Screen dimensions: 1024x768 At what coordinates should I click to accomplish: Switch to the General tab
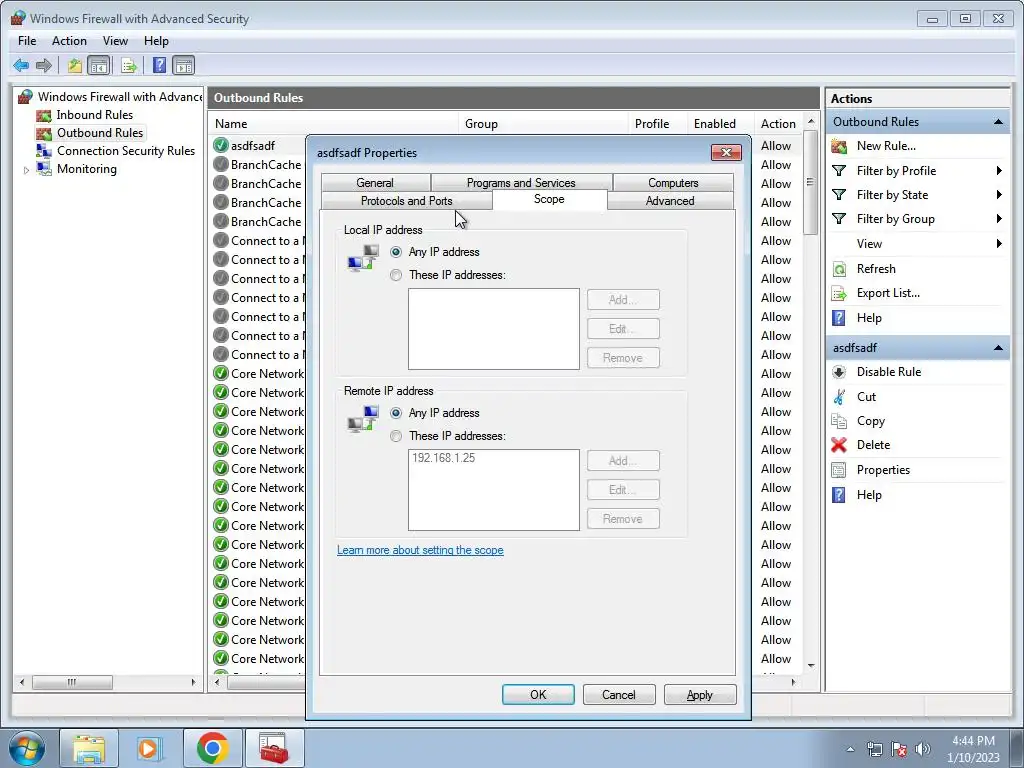375,183
